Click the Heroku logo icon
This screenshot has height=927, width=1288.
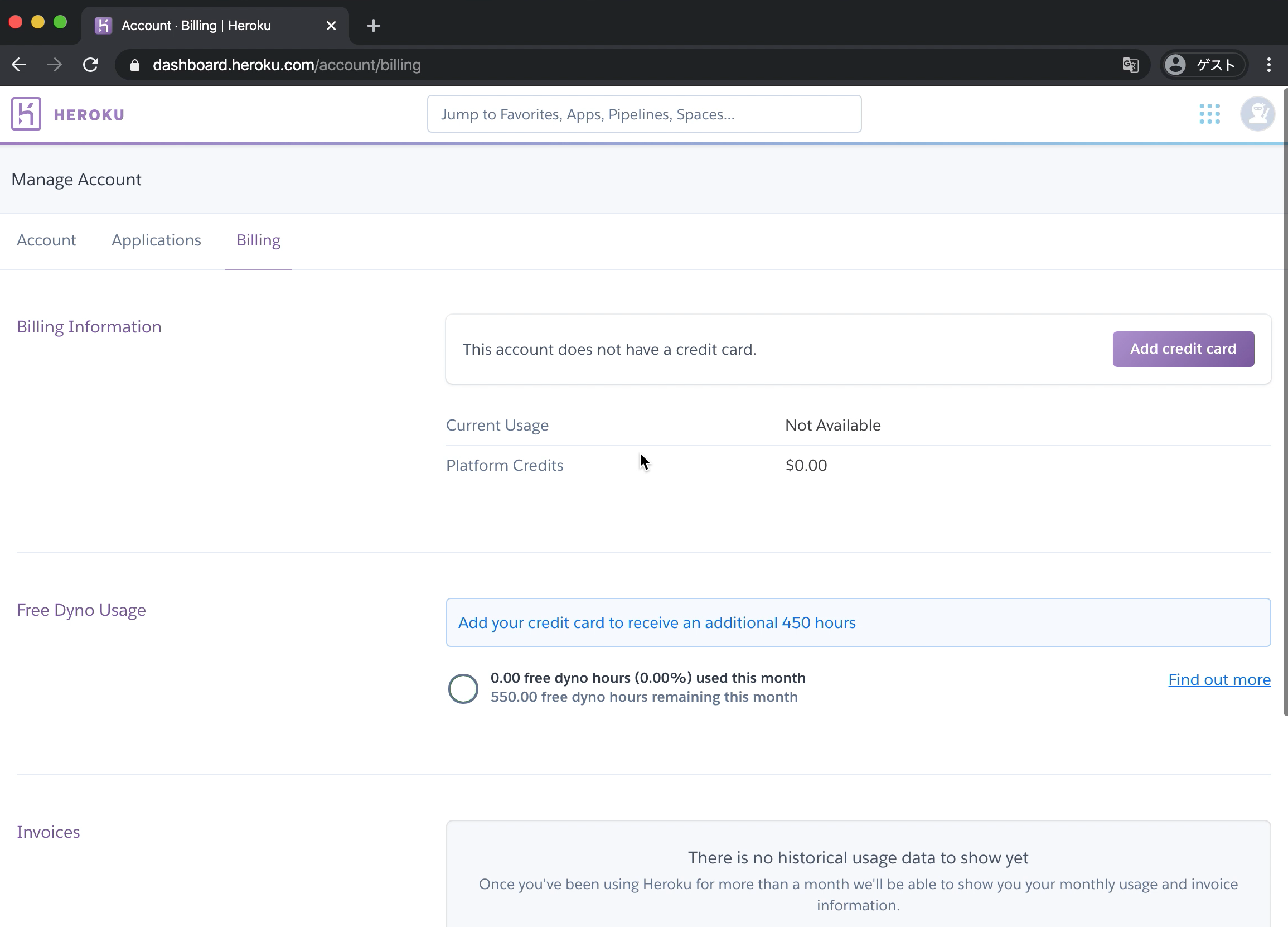coord(26,114)
